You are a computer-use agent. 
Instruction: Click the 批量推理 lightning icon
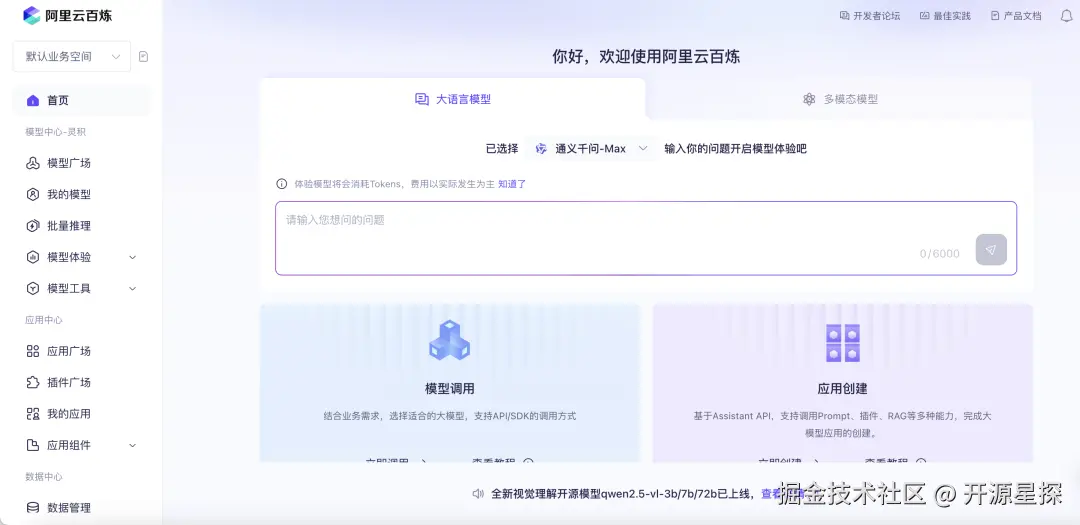[32, 226]
